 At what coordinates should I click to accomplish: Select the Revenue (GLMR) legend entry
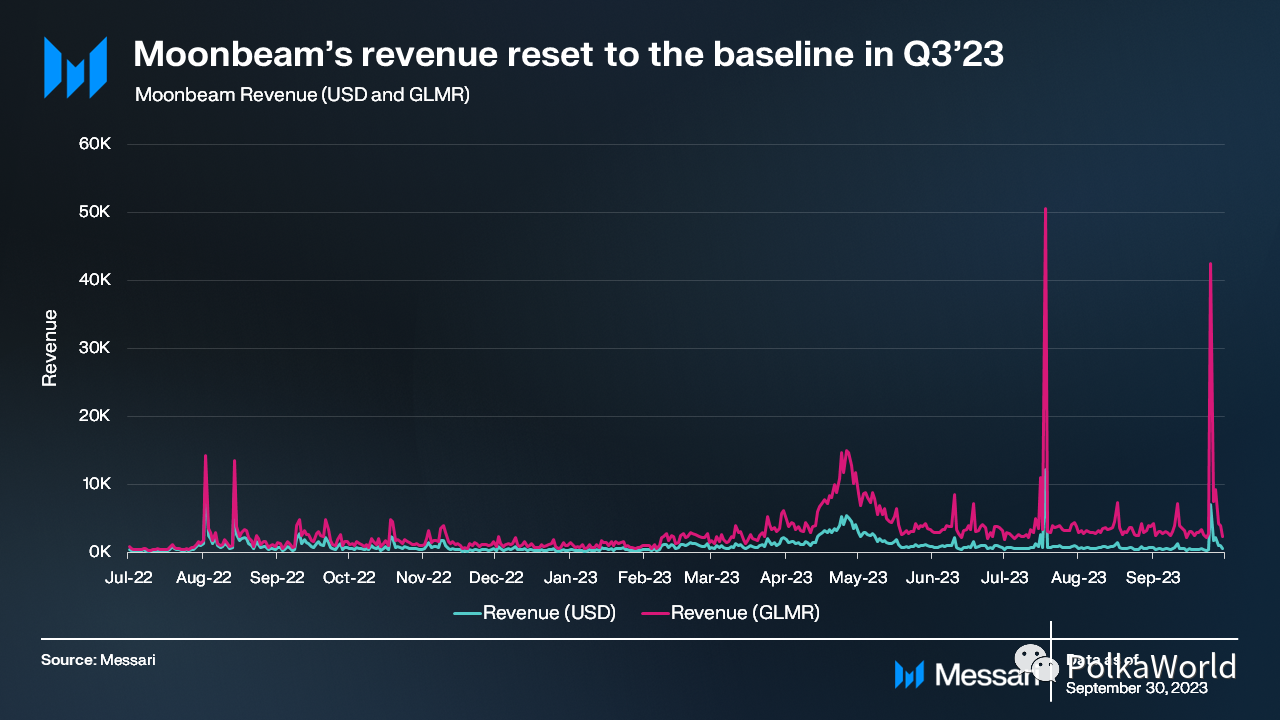(731, 613)
